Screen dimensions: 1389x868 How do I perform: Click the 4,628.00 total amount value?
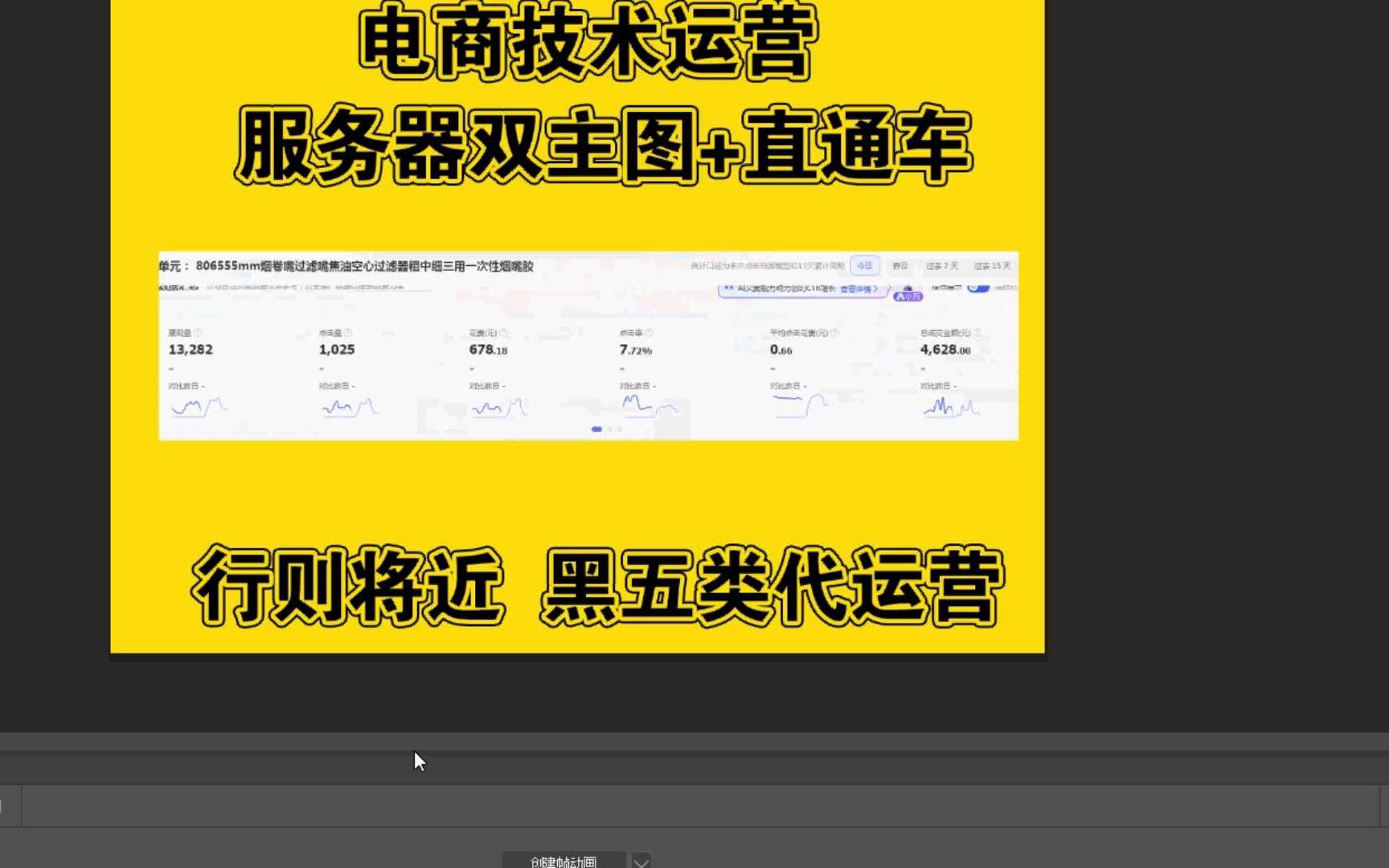pyautogui.click(x=945, y=350)
